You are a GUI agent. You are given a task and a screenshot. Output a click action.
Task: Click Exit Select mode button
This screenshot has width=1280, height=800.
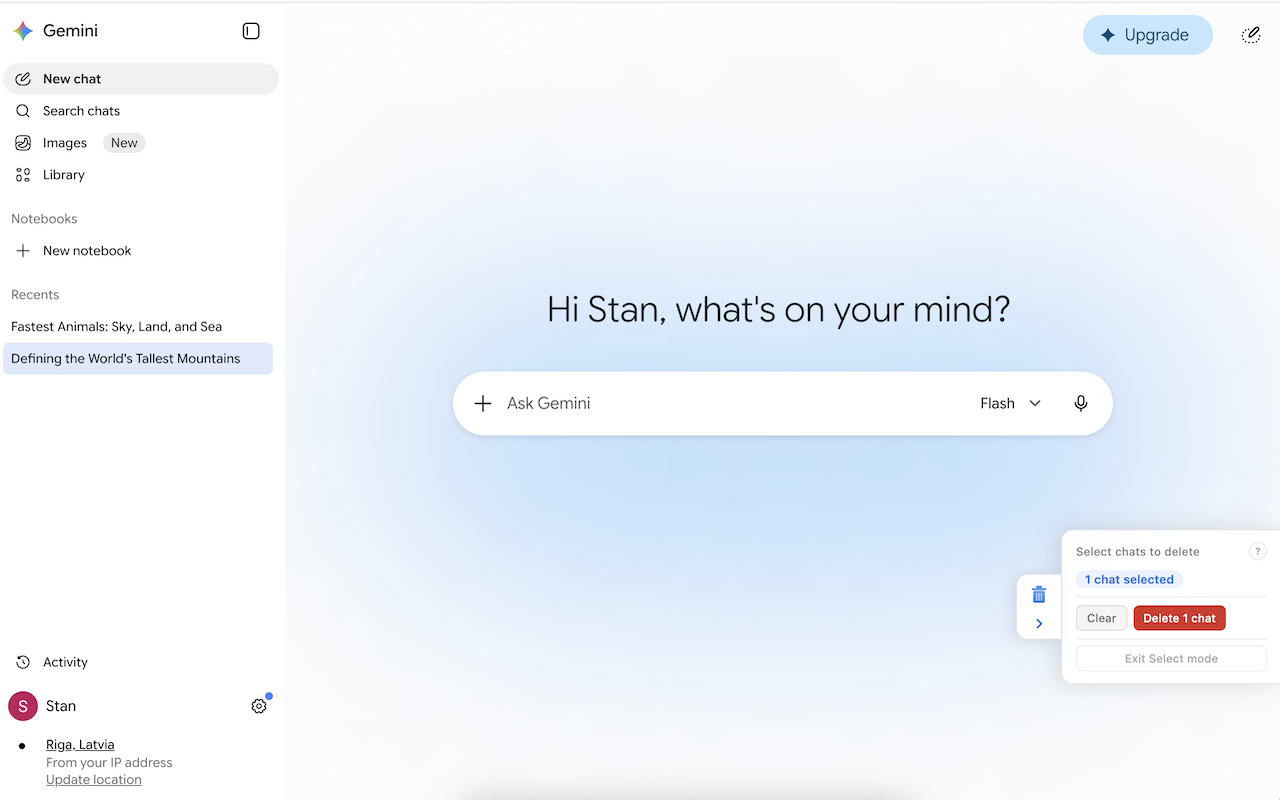tap(1171, 659)
